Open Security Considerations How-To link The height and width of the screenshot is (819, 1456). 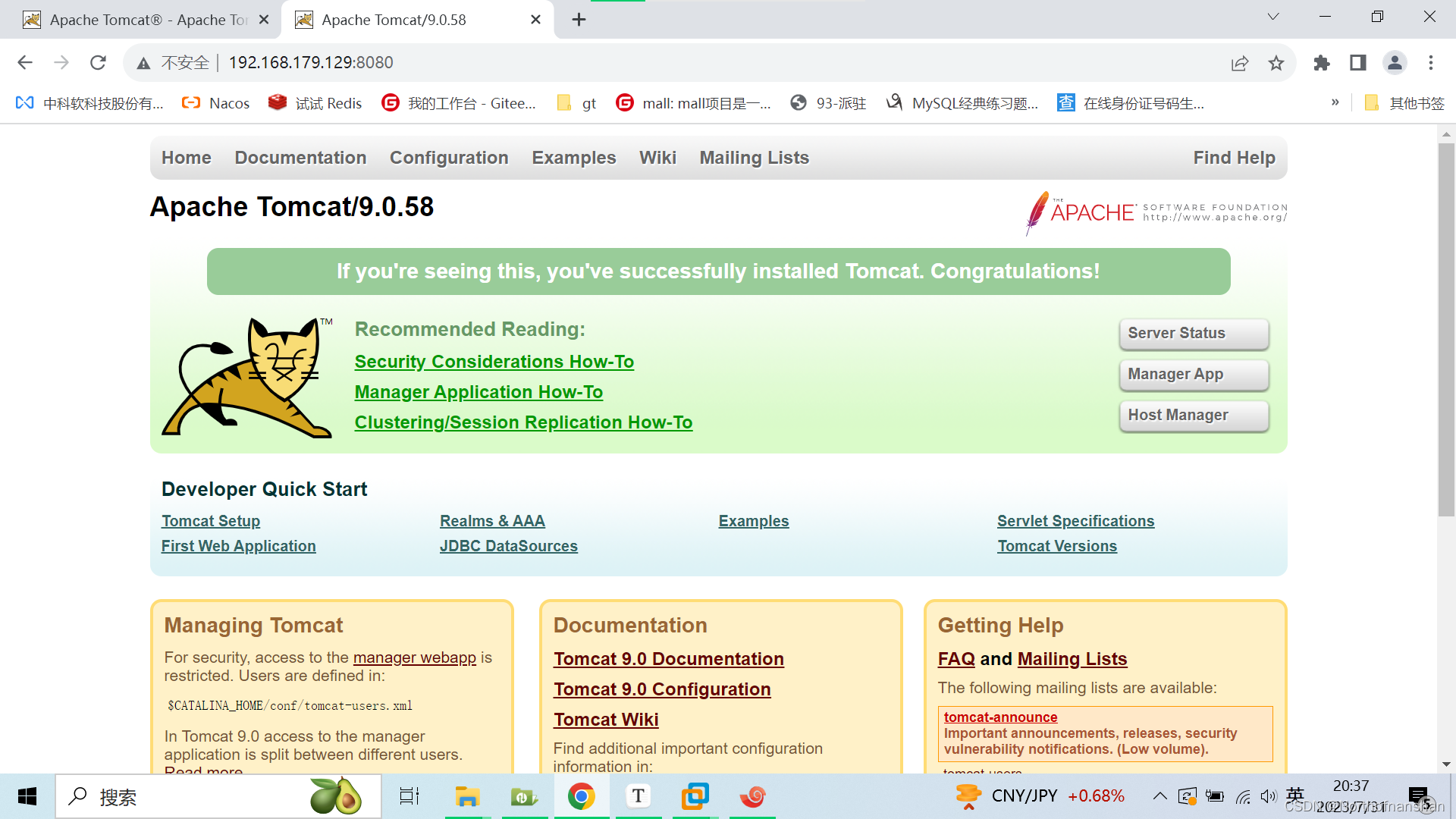(494, 362)
